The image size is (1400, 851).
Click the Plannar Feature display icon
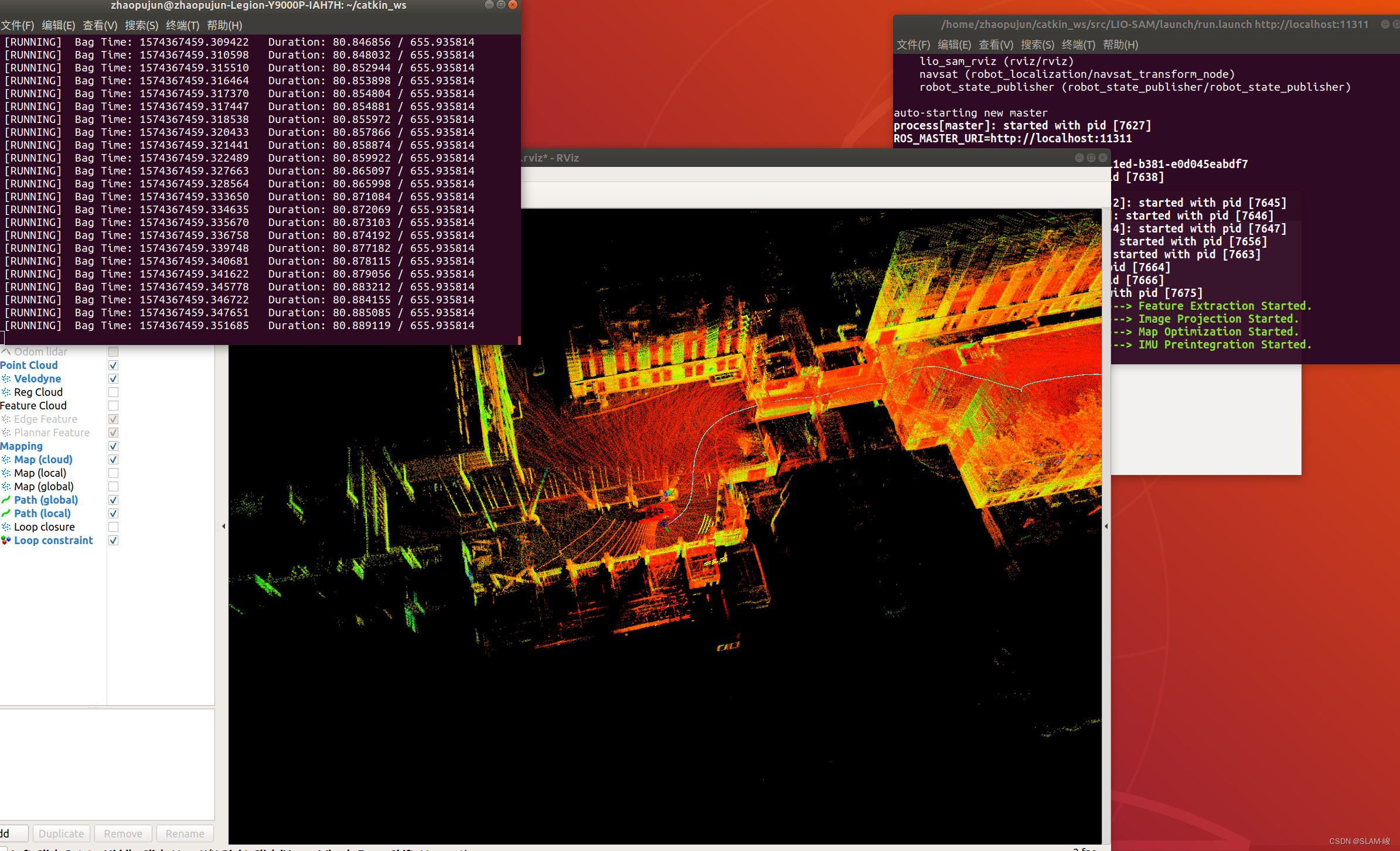coord(6,433)
